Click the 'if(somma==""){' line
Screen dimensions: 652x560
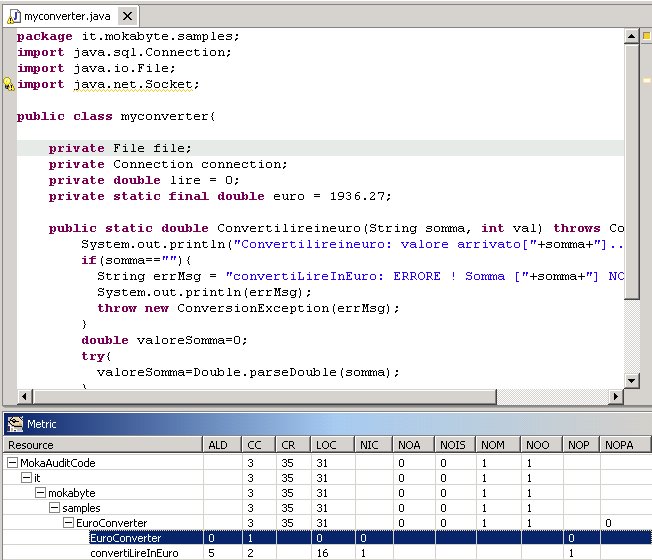[136, 260]
